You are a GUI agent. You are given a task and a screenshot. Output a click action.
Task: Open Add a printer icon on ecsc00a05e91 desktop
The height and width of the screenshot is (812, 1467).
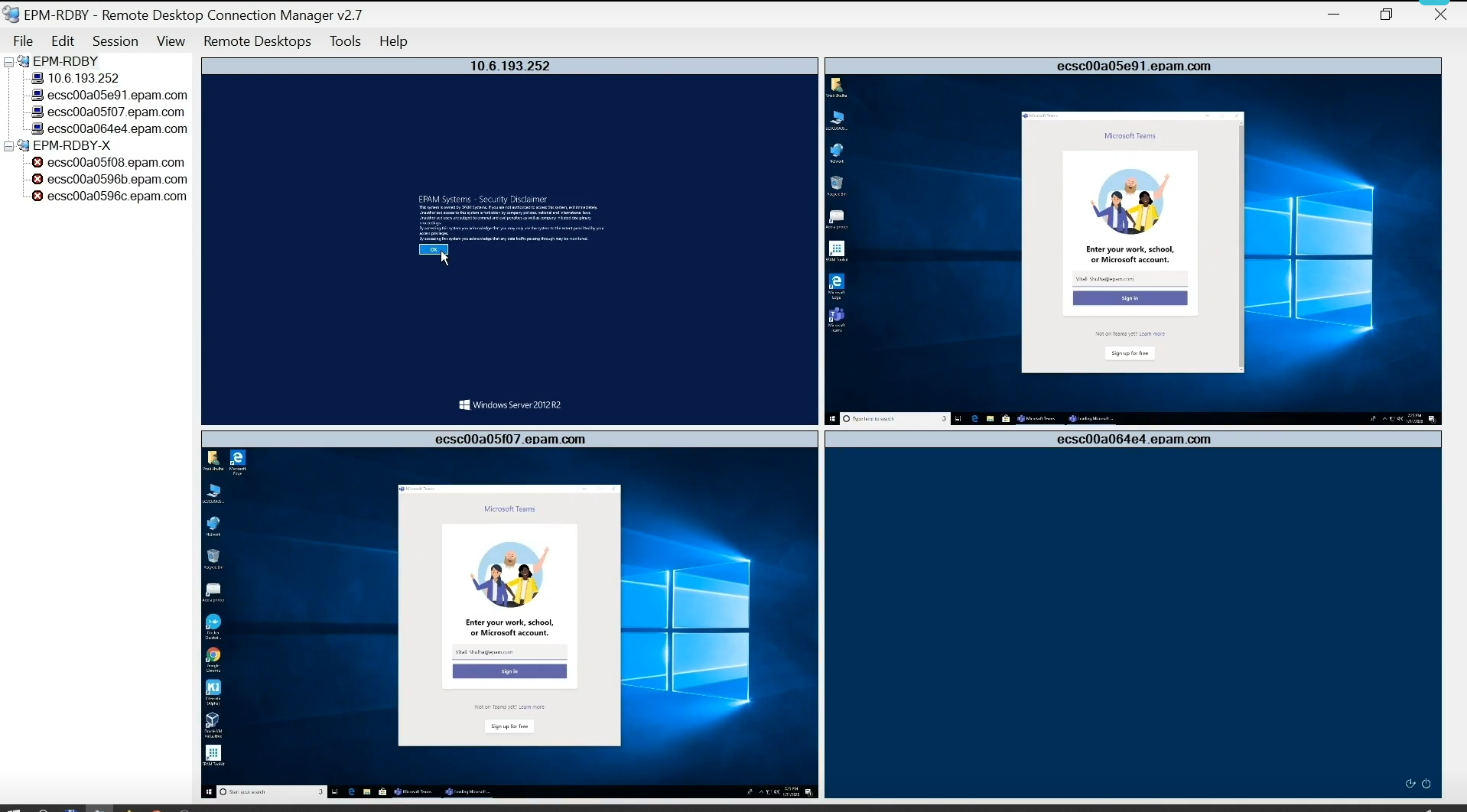(837, 219)
